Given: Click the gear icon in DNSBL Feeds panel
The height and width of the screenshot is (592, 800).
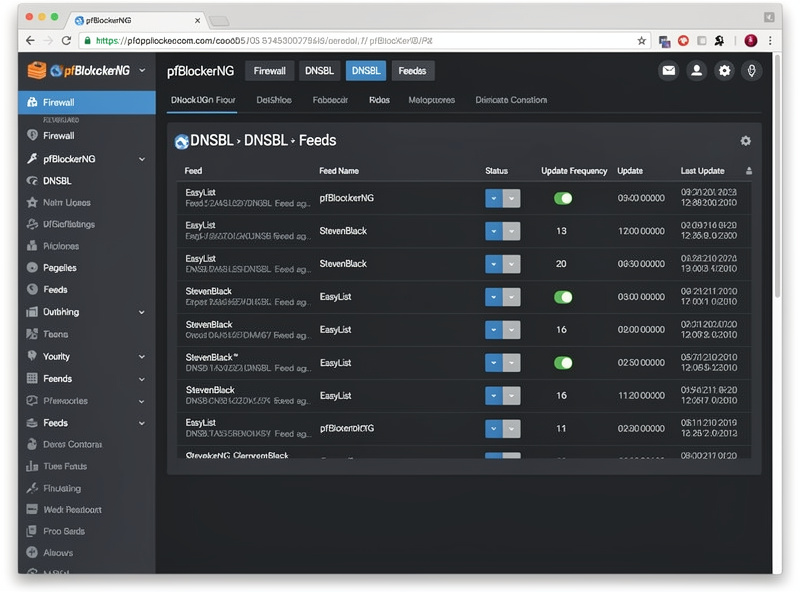Looking at the screenshot, I should click(x=745, y=141).
